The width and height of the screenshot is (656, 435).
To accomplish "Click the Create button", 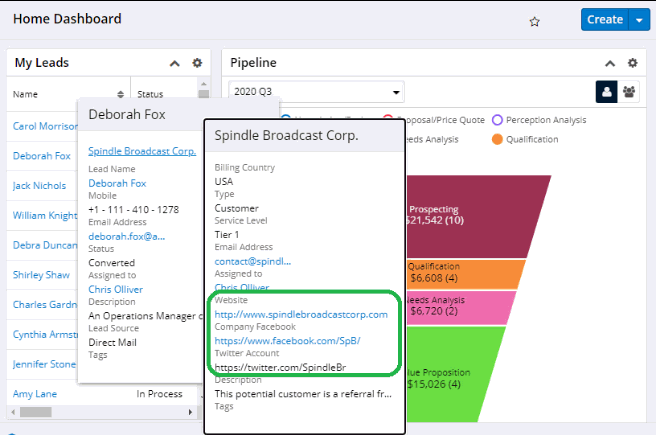I will pos(605,20).
